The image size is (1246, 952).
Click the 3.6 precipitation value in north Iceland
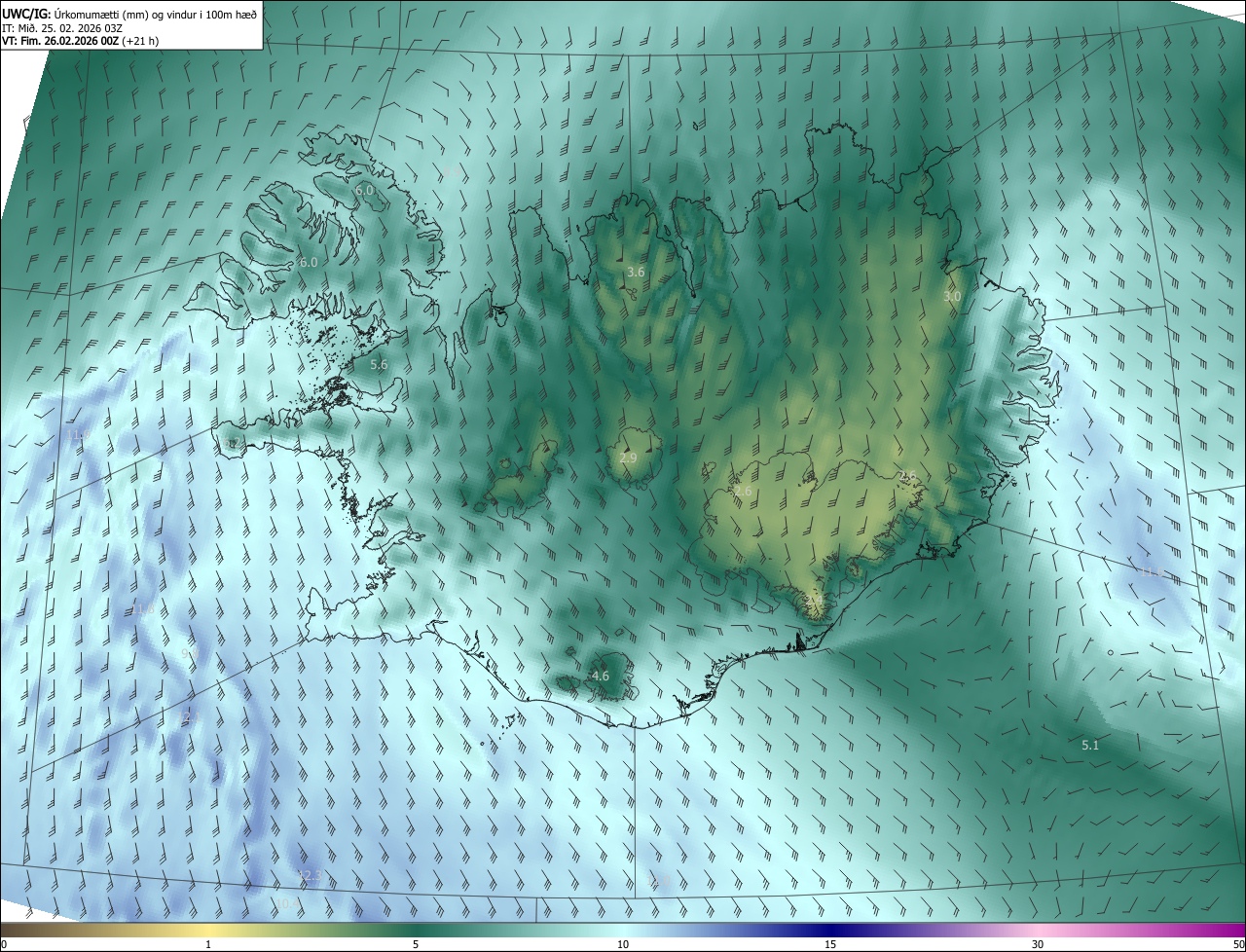pyautogui.click(x=636, y=272)
